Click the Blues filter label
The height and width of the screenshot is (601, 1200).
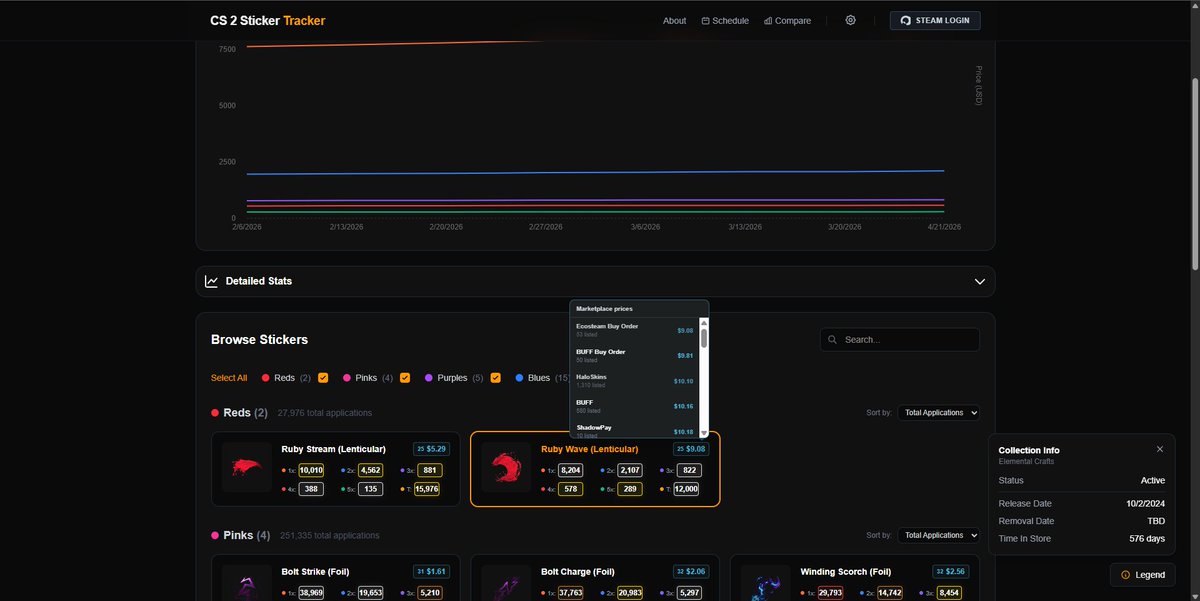click(x=539, y=378)
